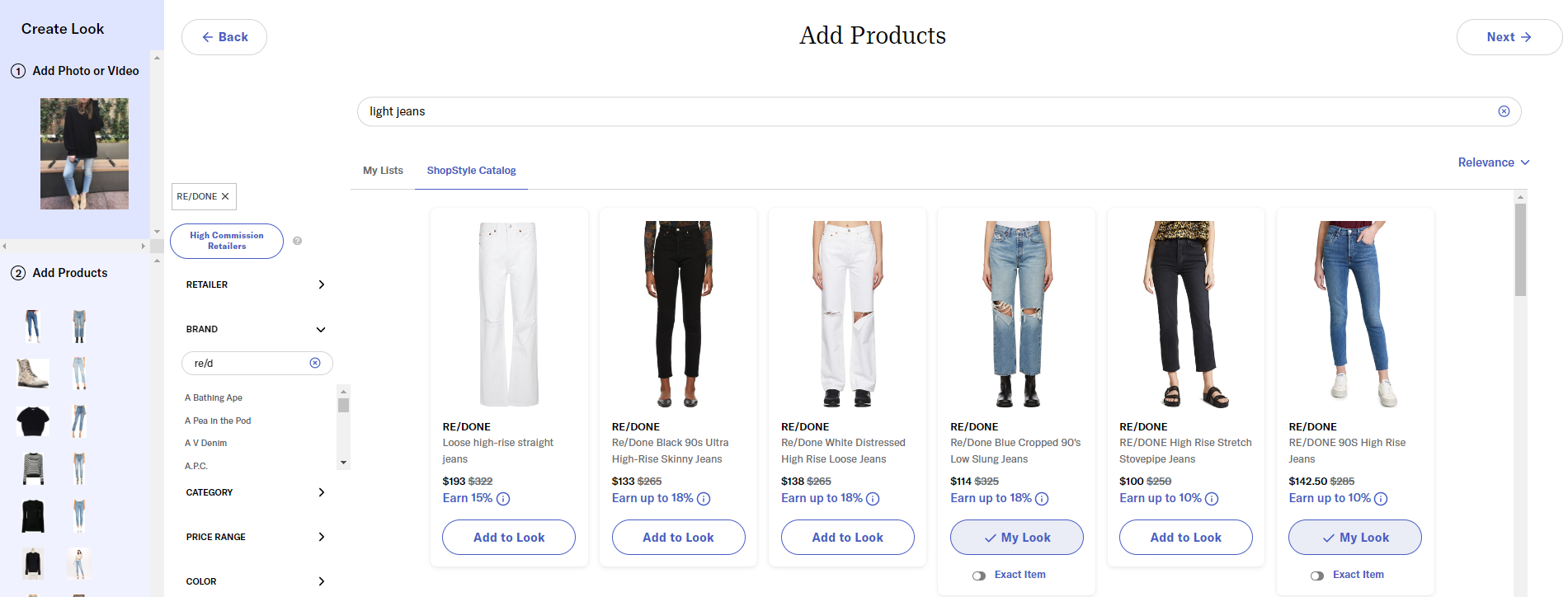The image size is (1568, 597).
Task: Clear the brand search text re/d
Action: 315,363
